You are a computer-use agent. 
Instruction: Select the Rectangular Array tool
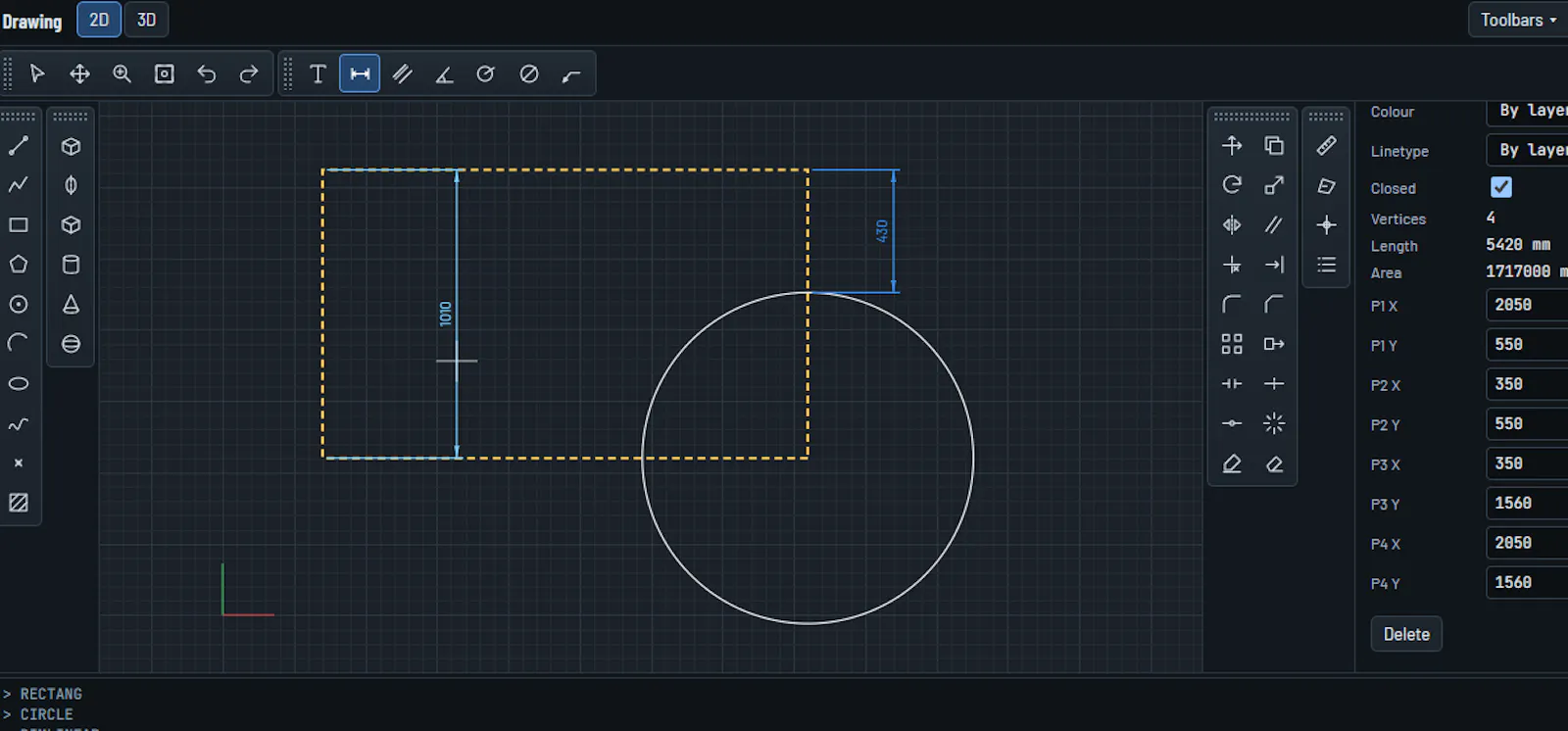1232,344
